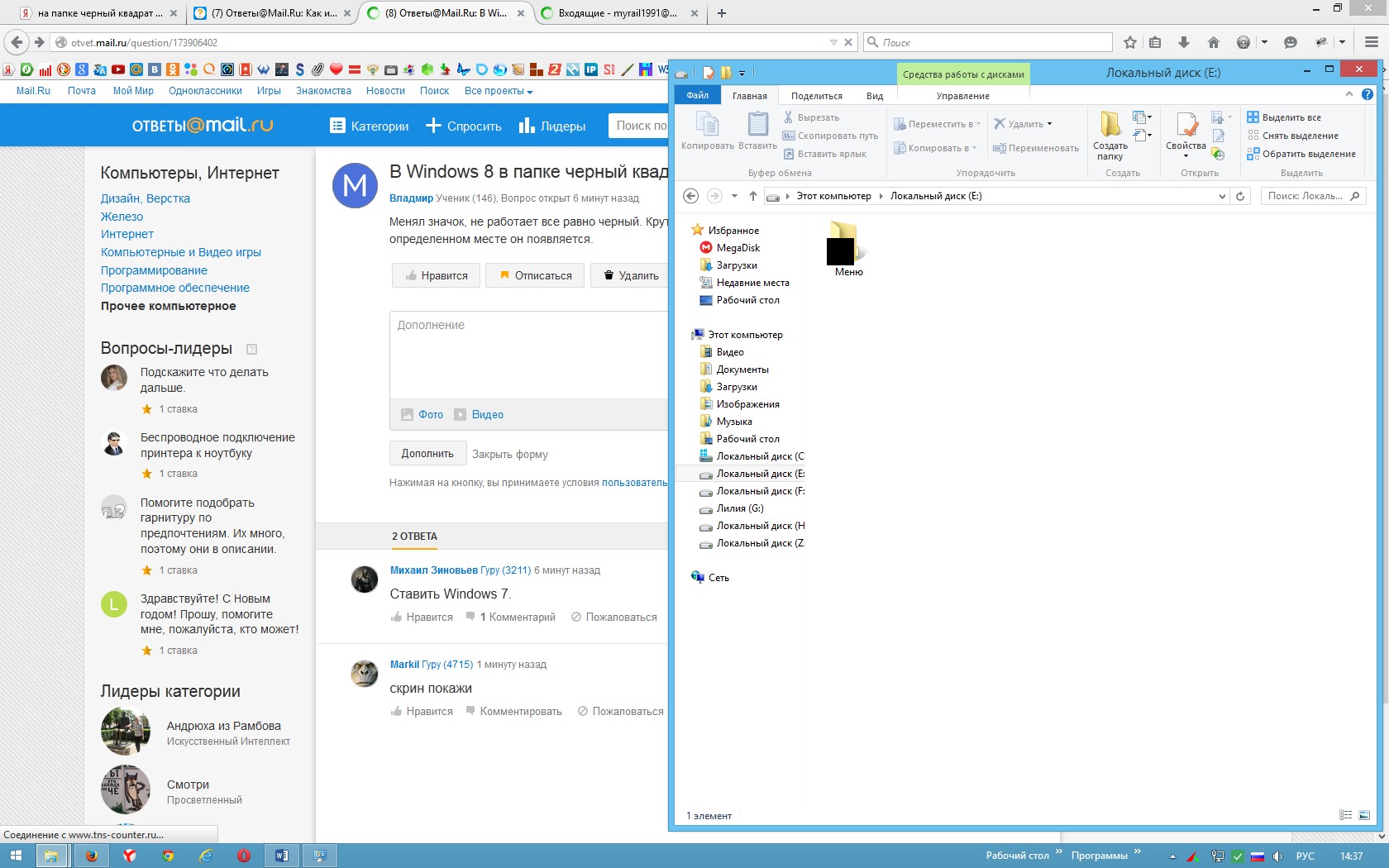
Task: Open Explorer help question-mark icon
Action: [1368, 94]
